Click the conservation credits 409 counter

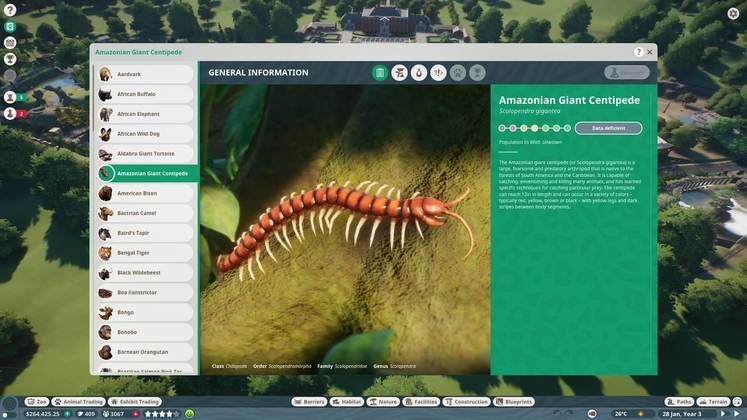pos(86,414)
